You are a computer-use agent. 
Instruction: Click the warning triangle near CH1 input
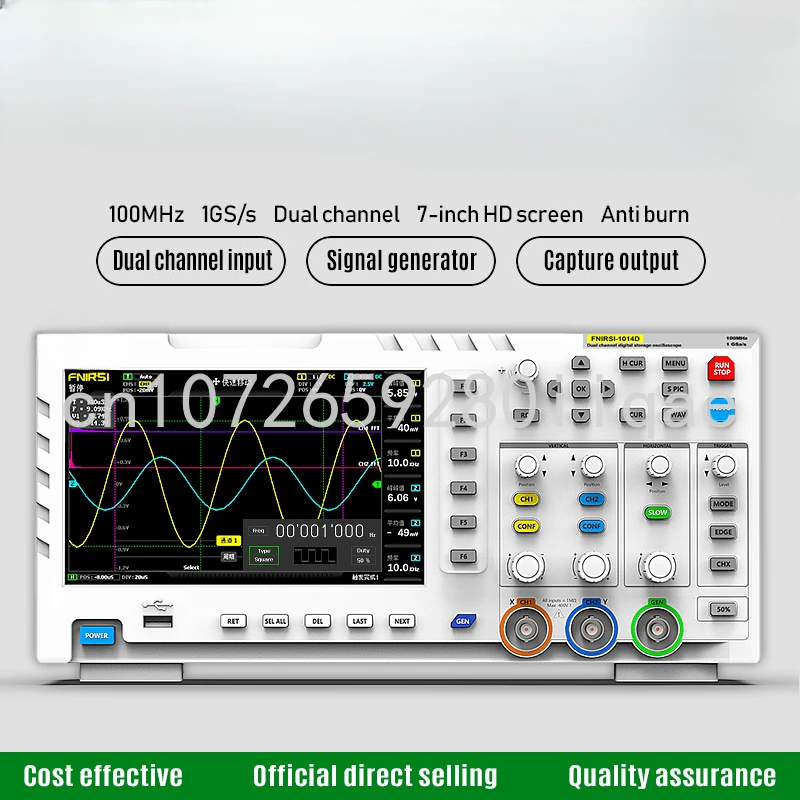559,614
